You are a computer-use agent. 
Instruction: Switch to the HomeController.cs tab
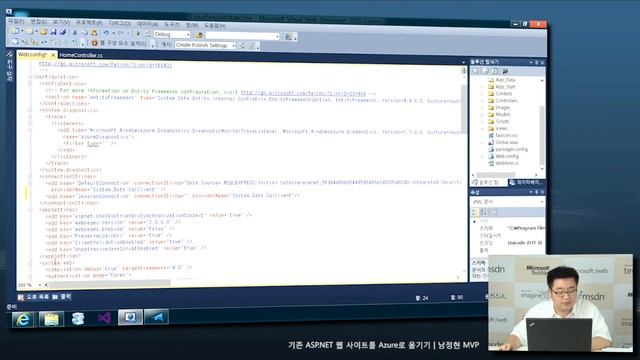pos(81,55)
